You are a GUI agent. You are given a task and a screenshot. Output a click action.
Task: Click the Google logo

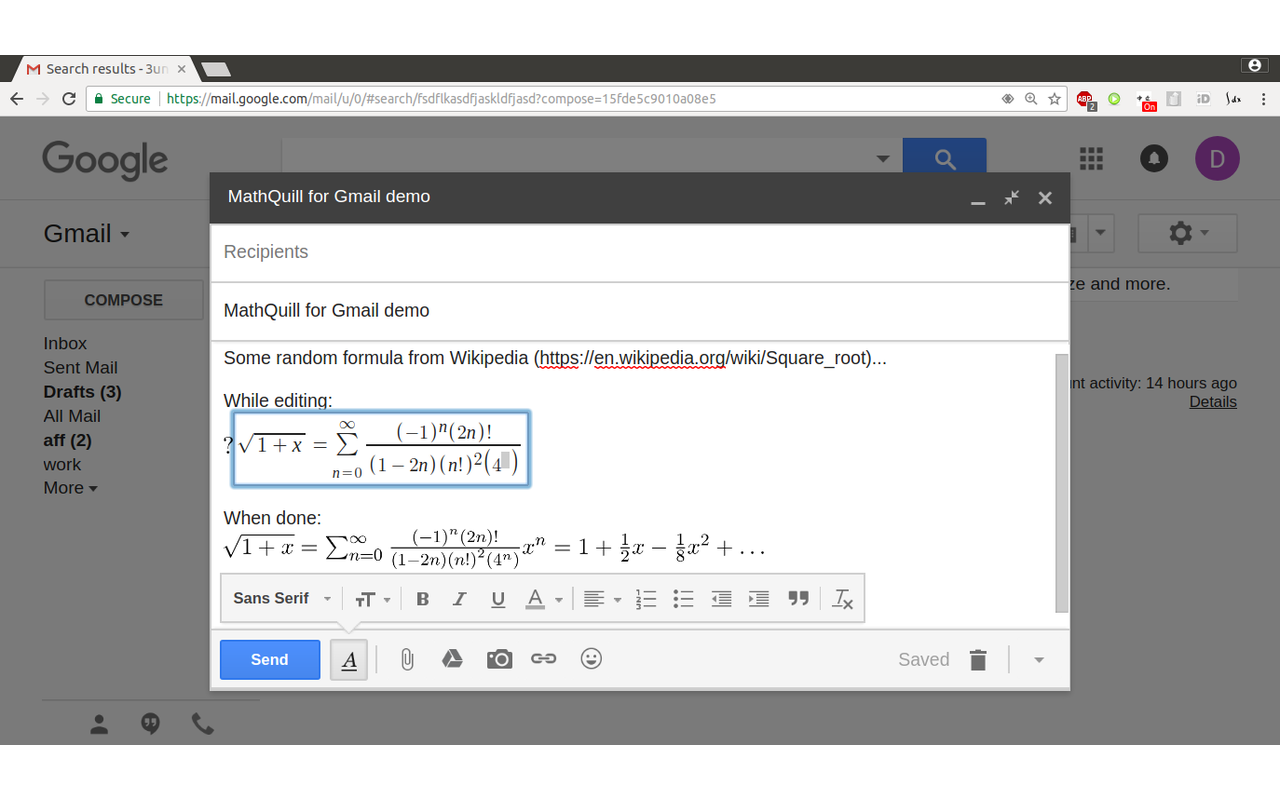click(x=105, y=160)
